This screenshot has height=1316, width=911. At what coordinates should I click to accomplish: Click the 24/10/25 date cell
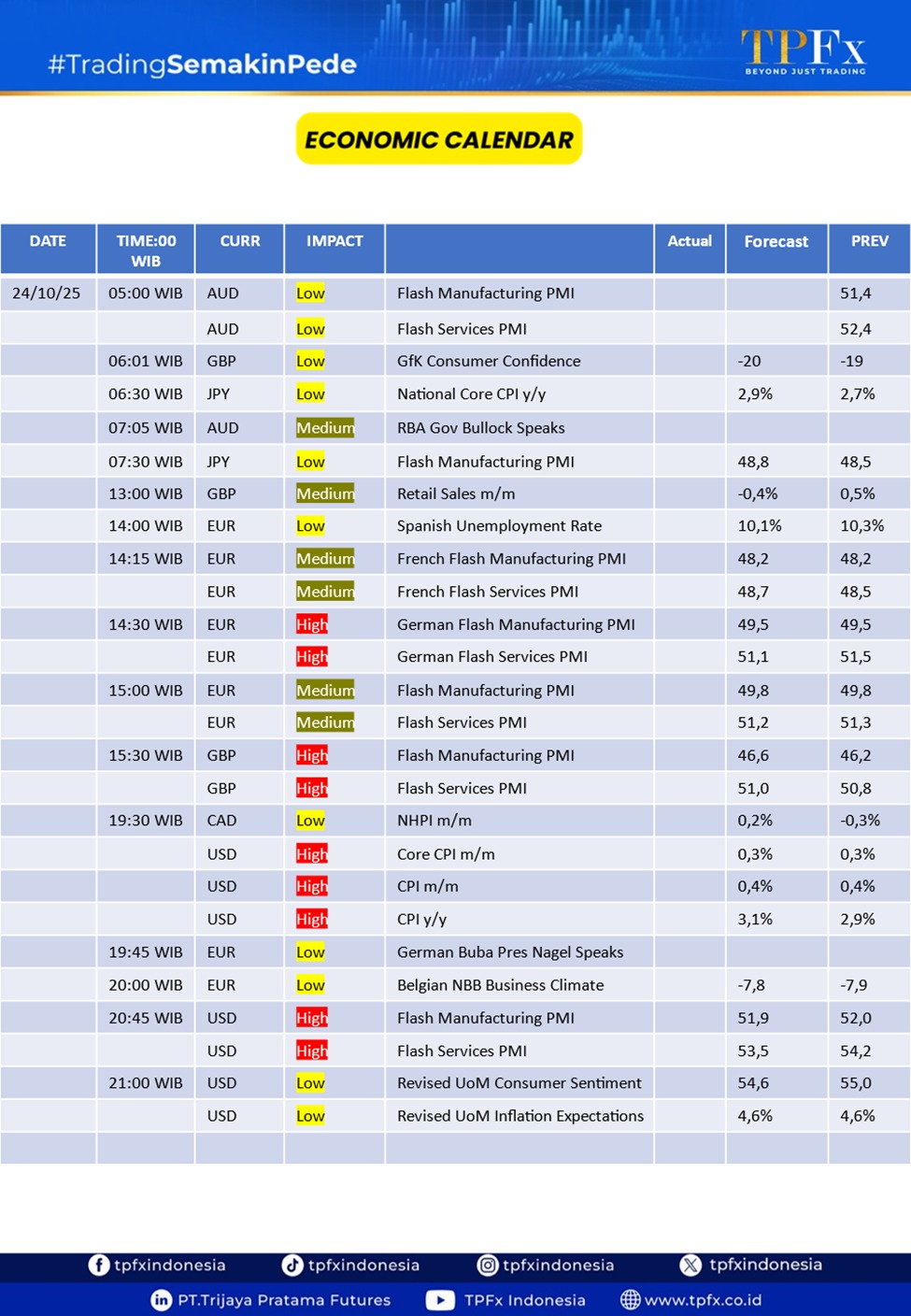coord(47,293)
